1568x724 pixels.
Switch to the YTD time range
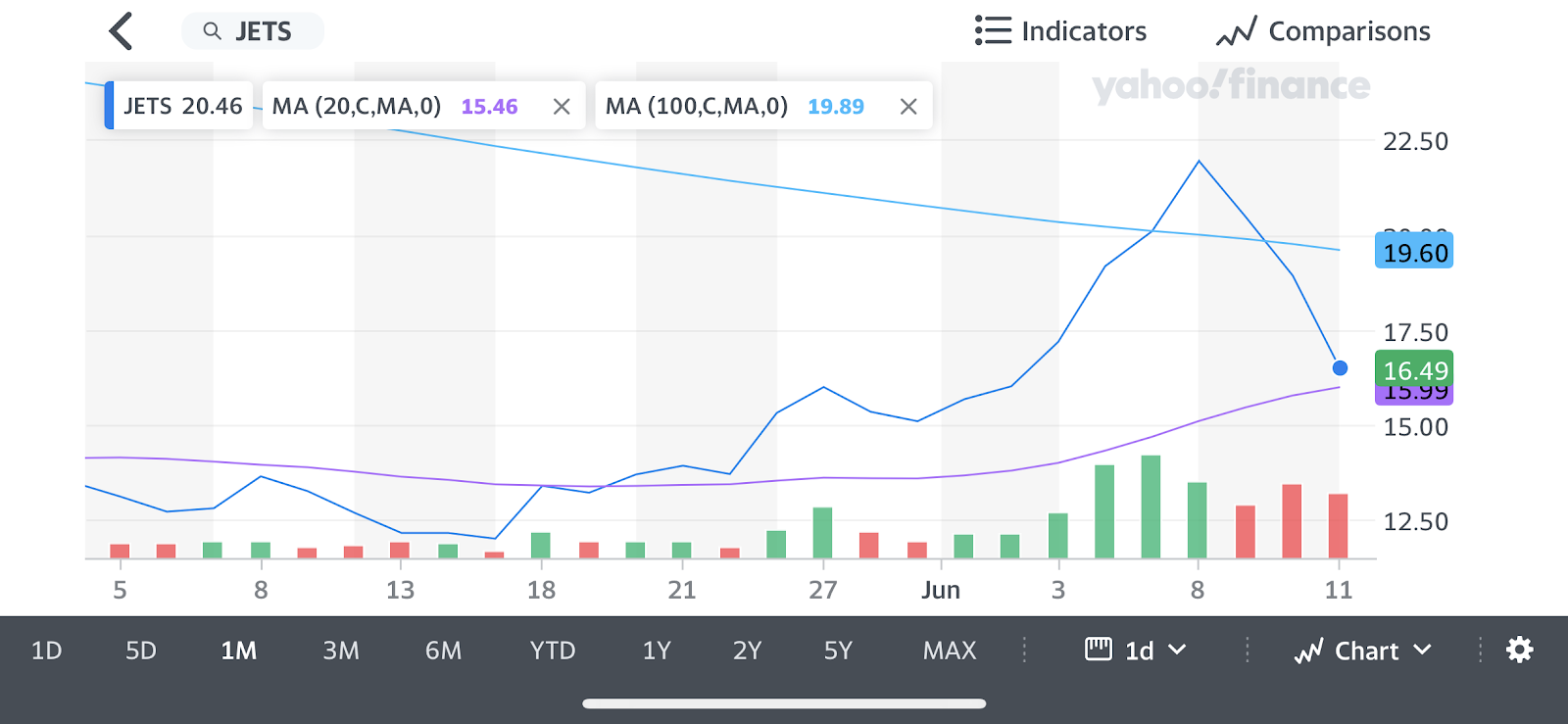(x=553, y=651)
